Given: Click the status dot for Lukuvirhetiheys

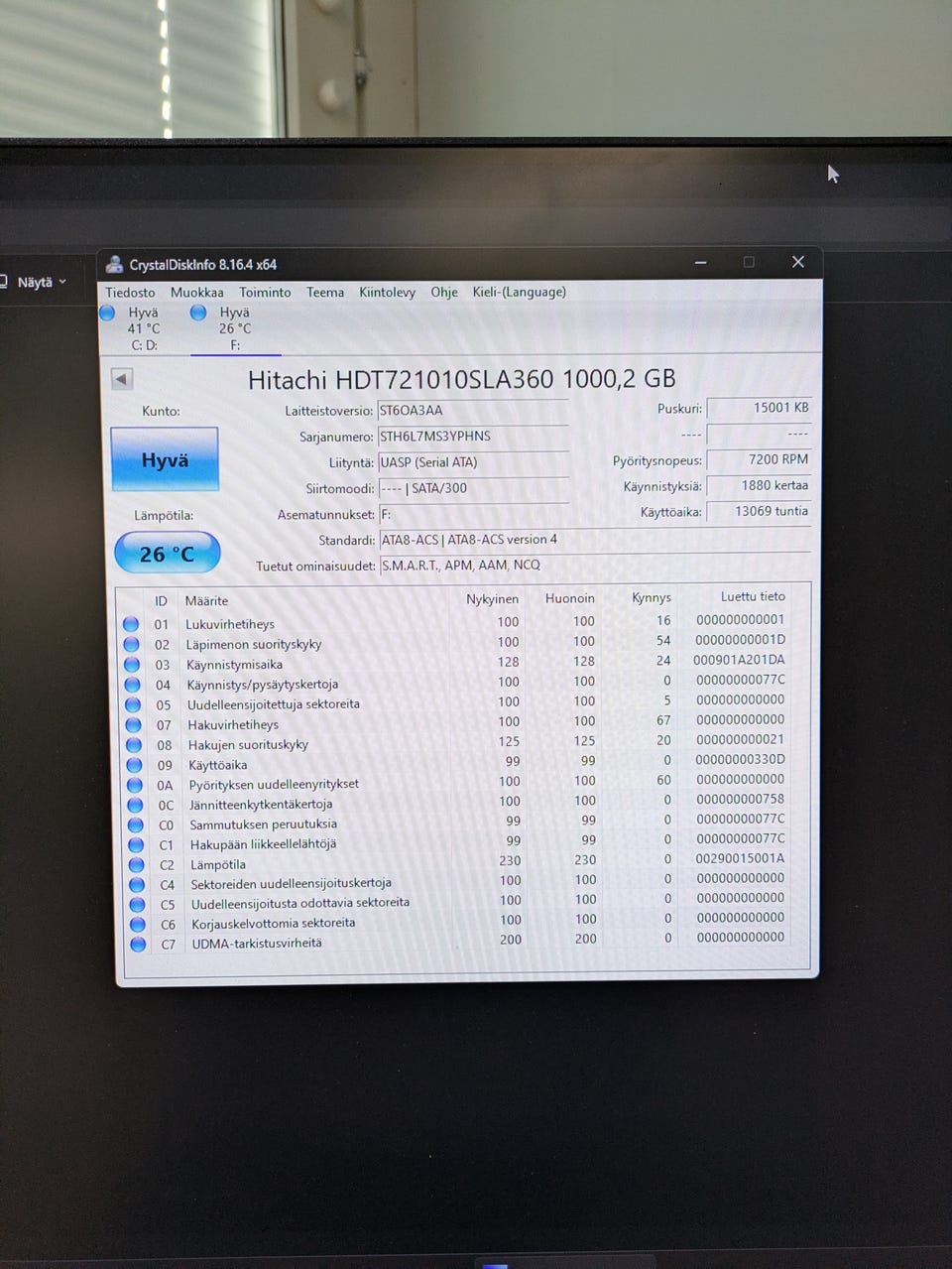Looking at the screenshot, I should (x=130, y=624).
